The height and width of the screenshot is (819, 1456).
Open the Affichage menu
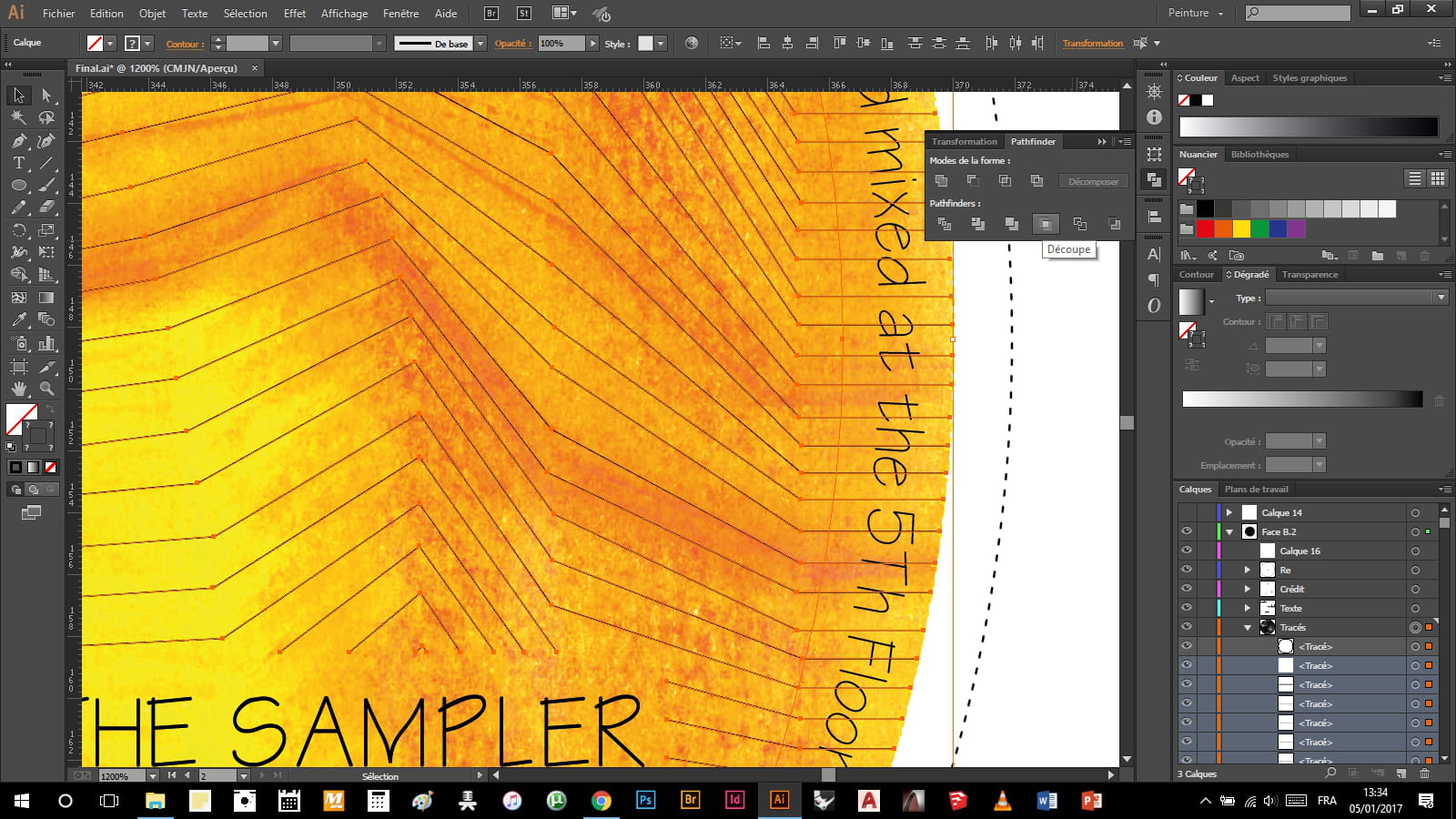point(344,13)
